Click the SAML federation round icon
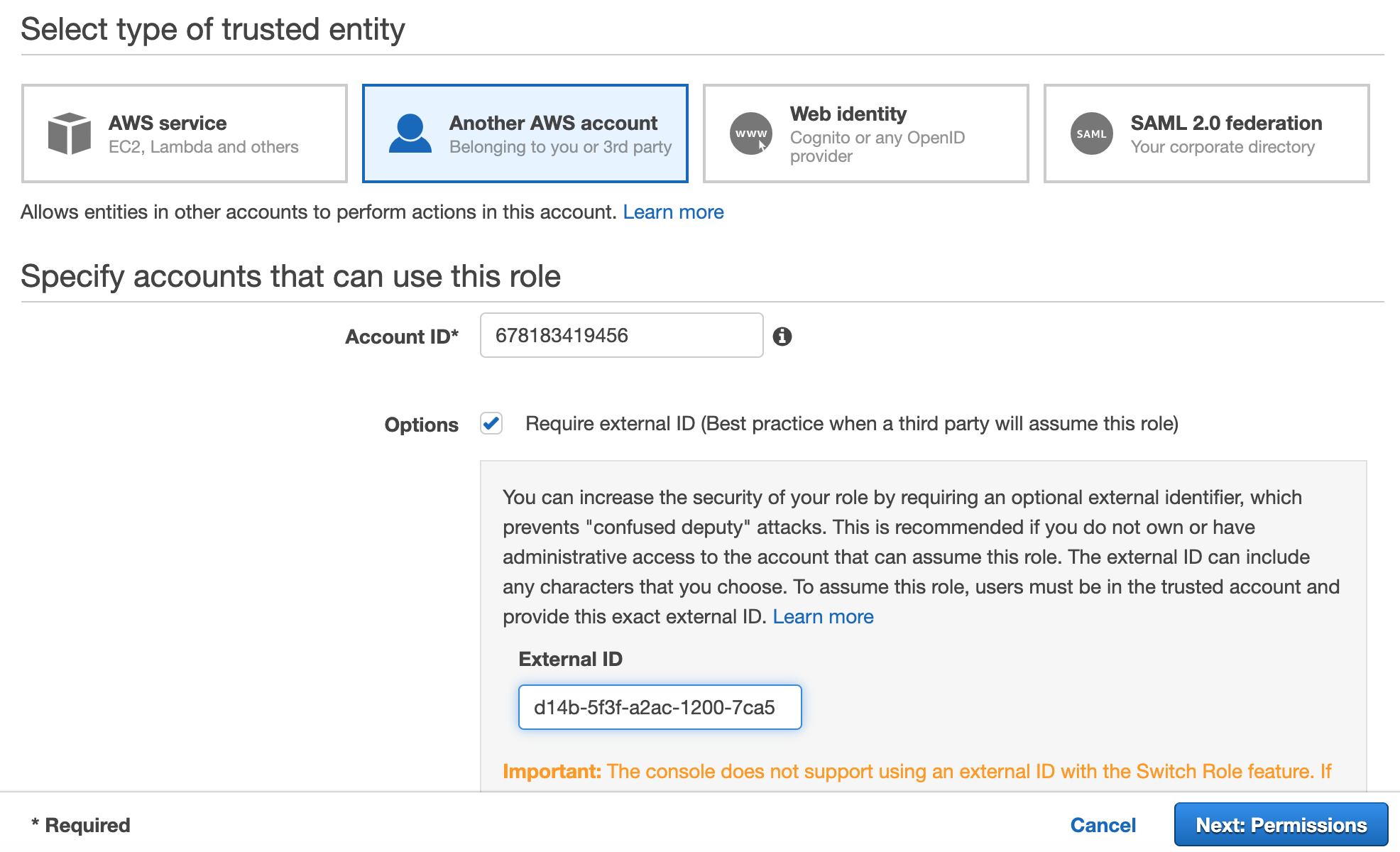 pos(1092,133)
